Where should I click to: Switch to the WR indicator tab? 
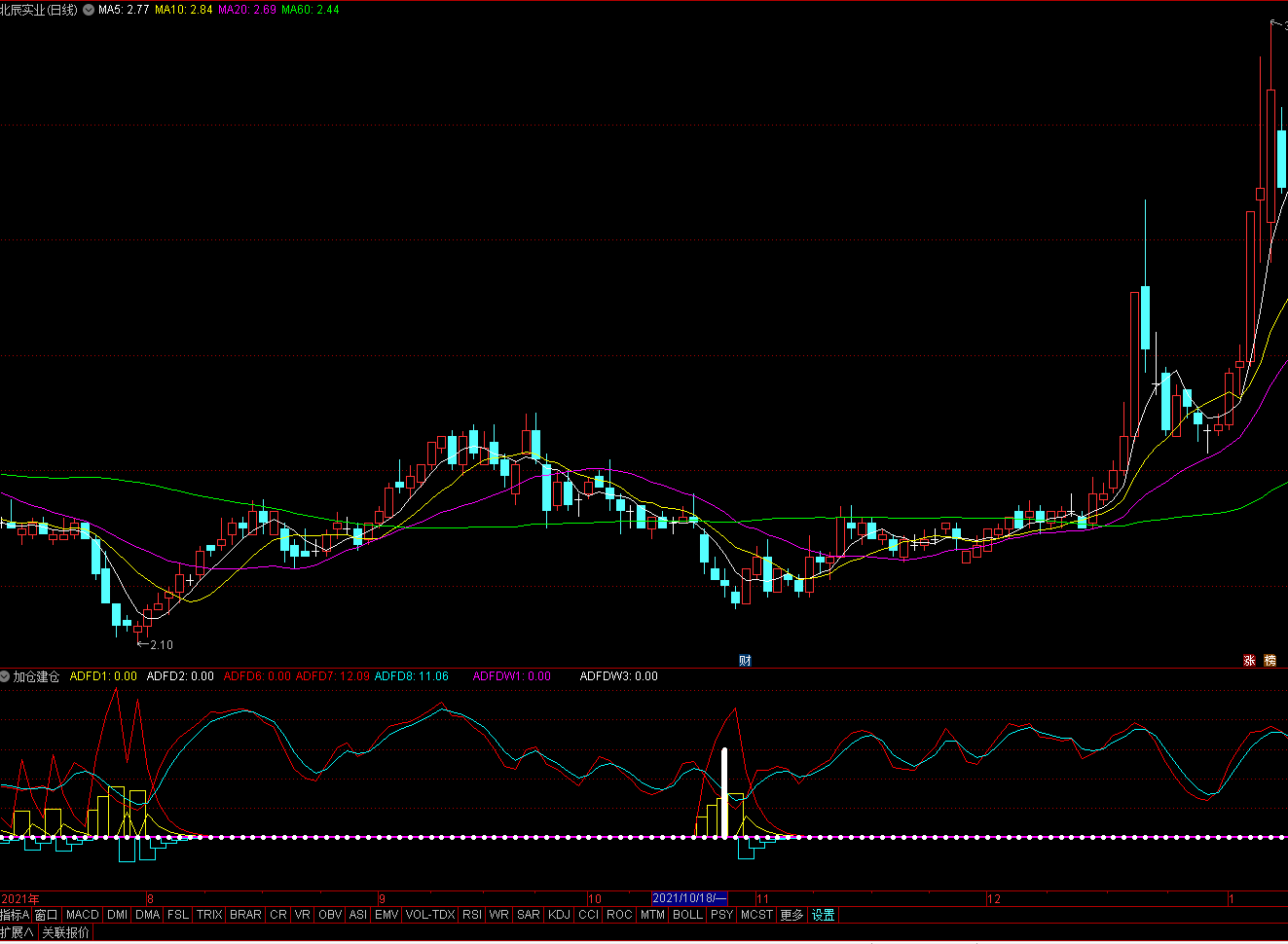point(499,915)
